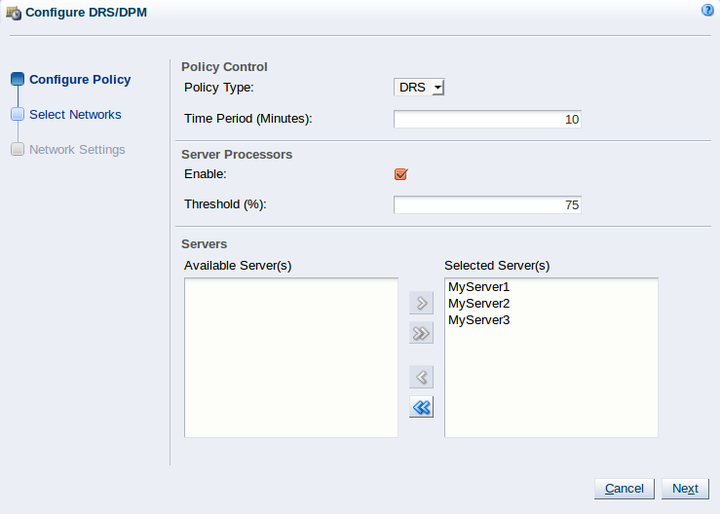Go to the Network Settings step

tap(77, 150)
